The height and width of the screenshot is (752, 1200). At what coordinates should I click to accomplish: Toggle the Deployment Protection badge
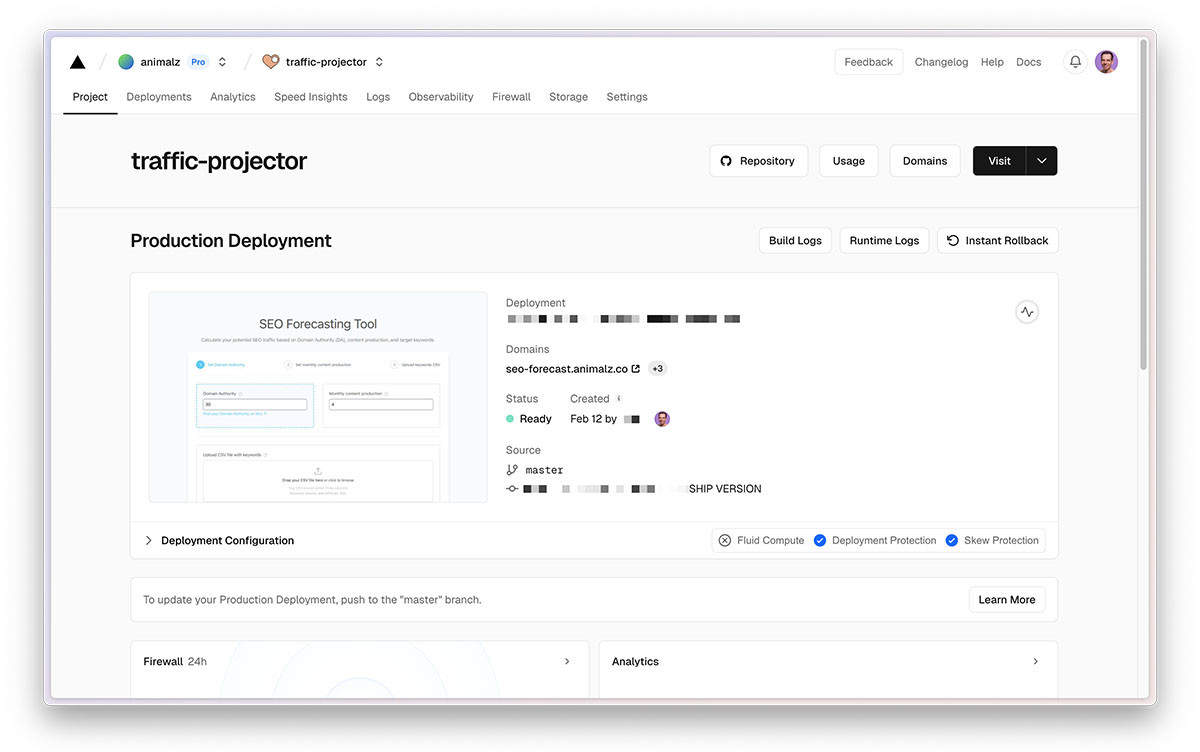(x=875, y=540)
